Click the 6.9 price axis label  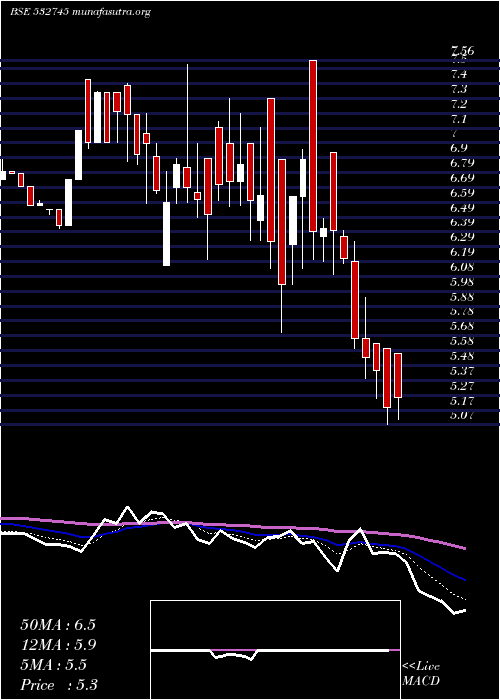click(460, 148)
